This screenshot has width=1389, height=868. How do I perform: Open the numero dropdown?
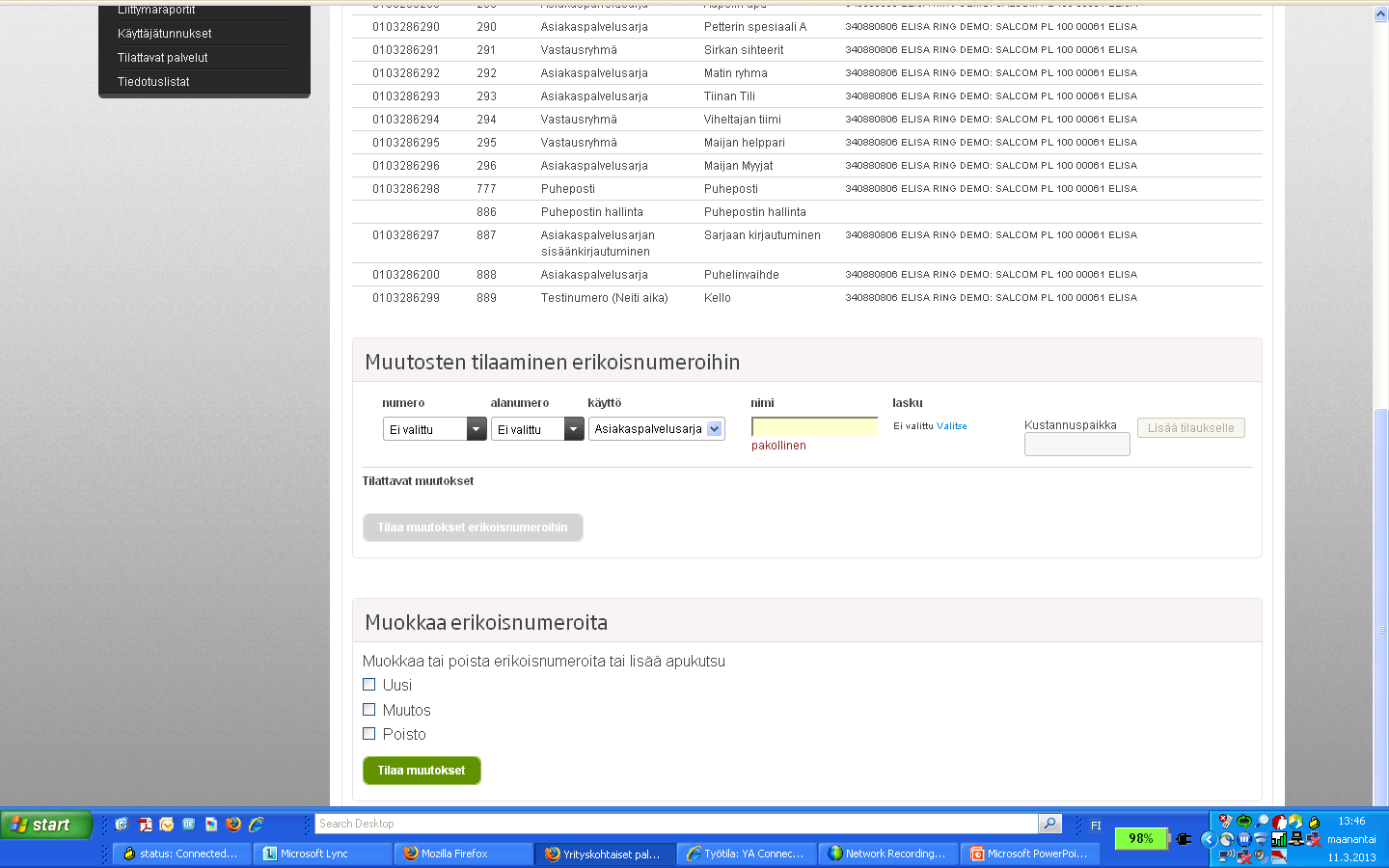click(x=434, y=429)
